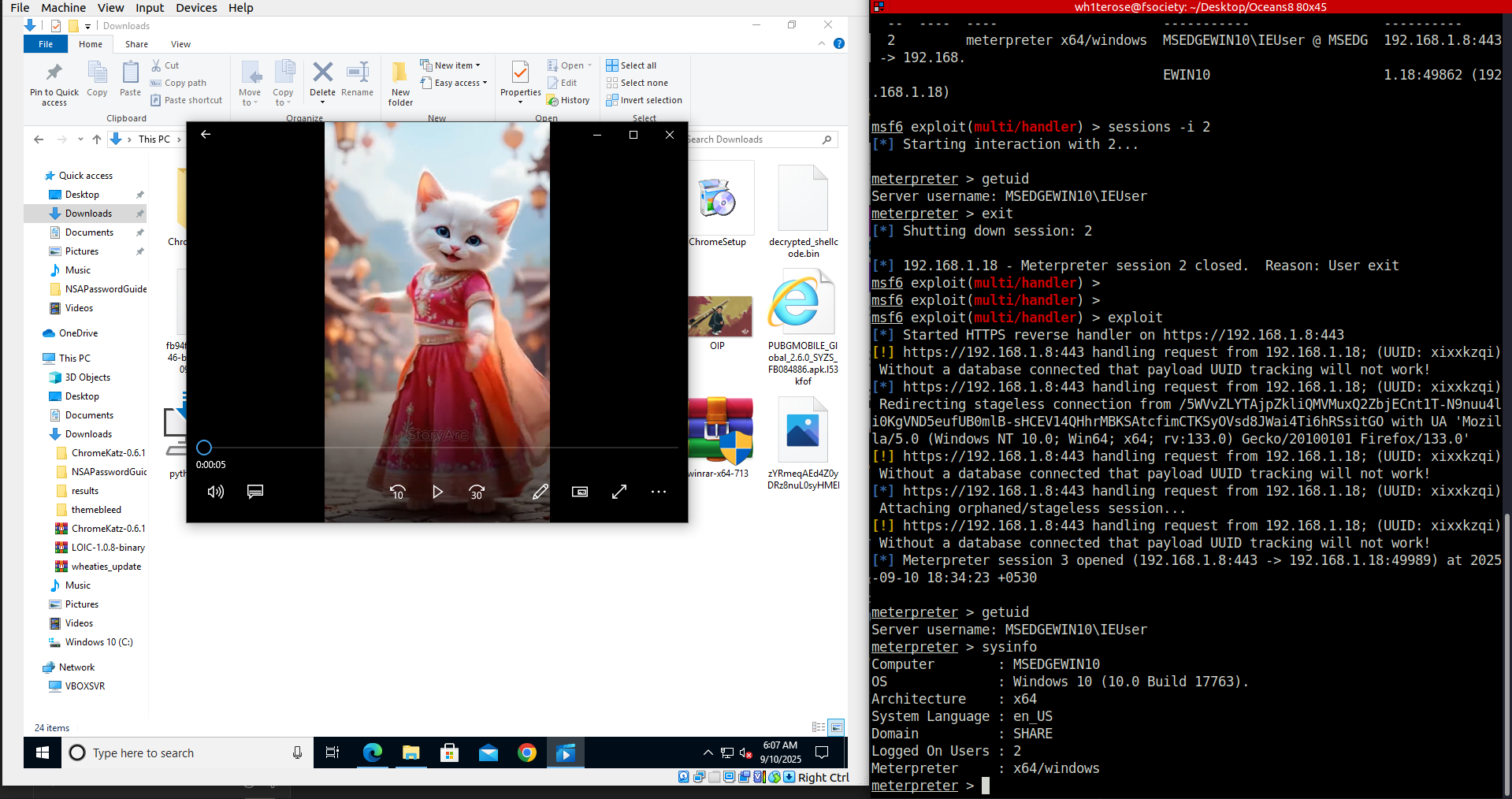Open more options in video player

pos(659,492)
